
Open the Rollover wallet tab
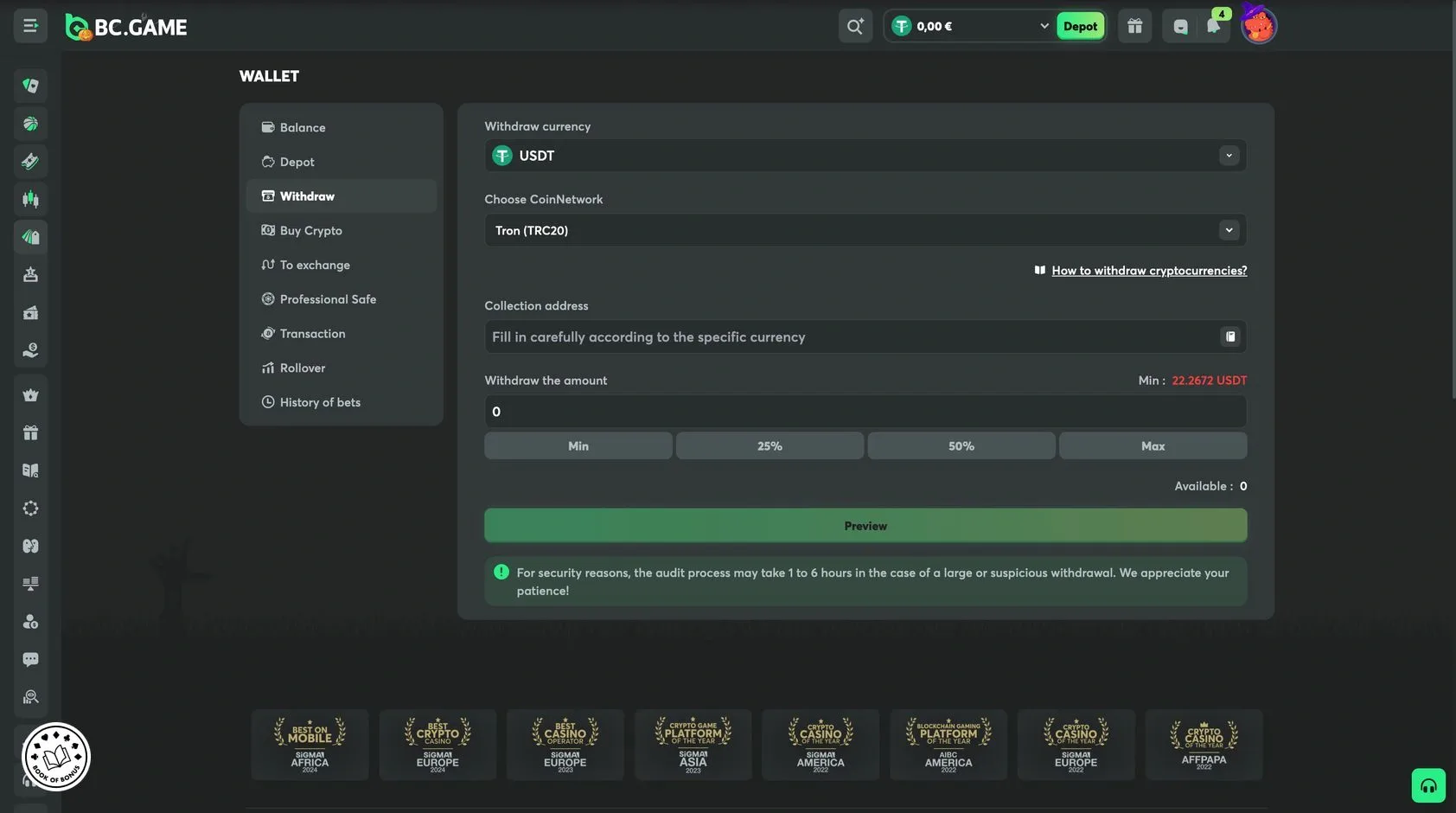pyautogui.click(x=342, y=368)
